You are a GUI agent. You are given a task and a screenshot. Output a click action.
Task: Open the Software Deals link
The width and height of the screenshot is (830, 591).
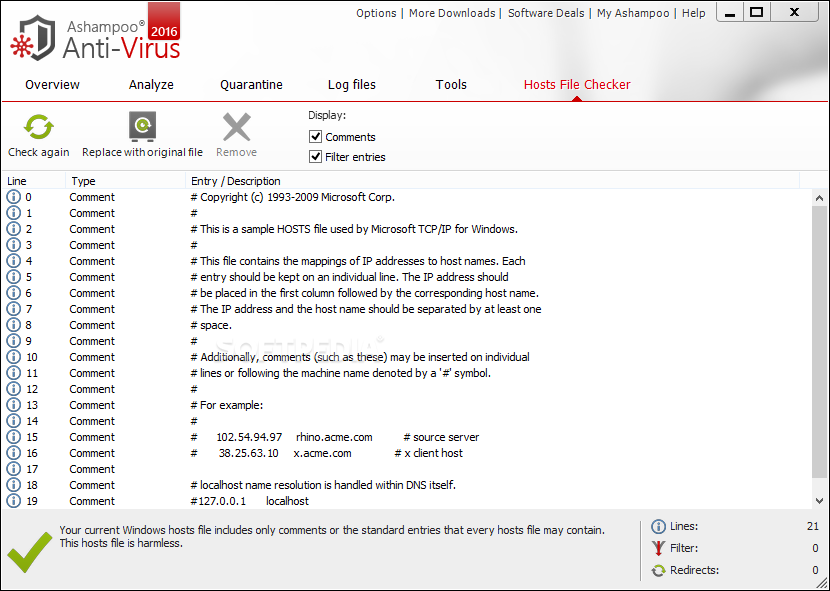pyautogui.click(x=546, y=13)
